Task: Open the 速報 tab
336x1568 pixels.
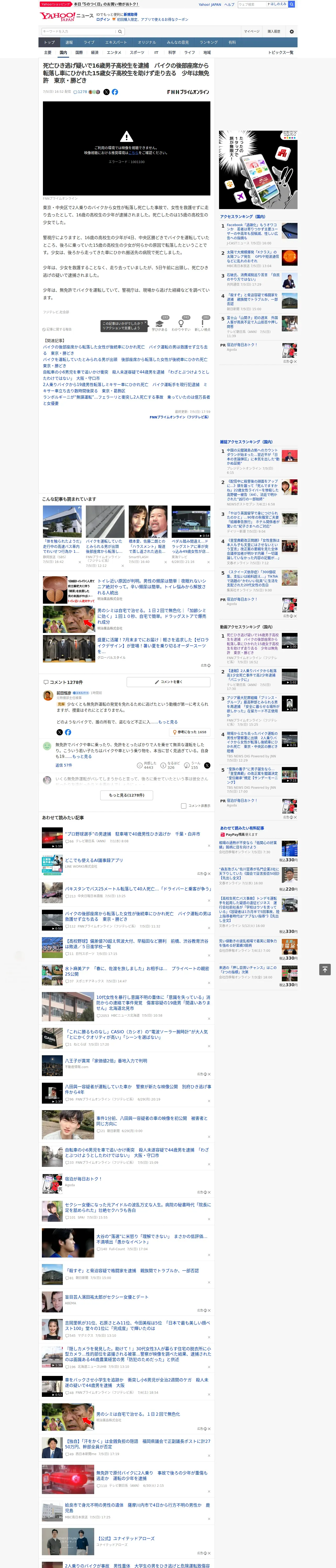Action: 69,43
